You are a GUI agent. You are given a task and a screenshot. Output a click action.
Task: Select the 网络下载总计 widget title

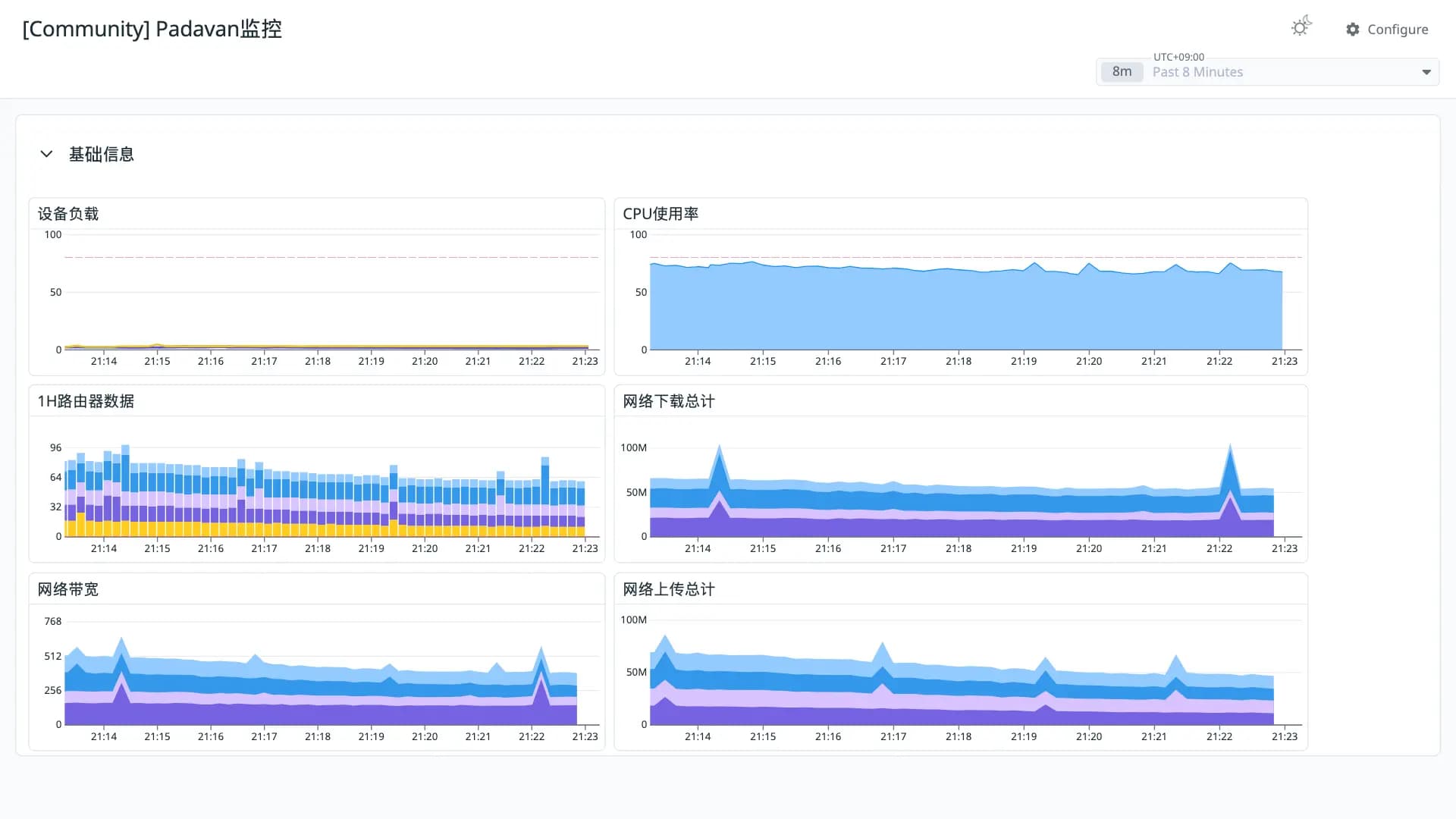tap(669, 401)
